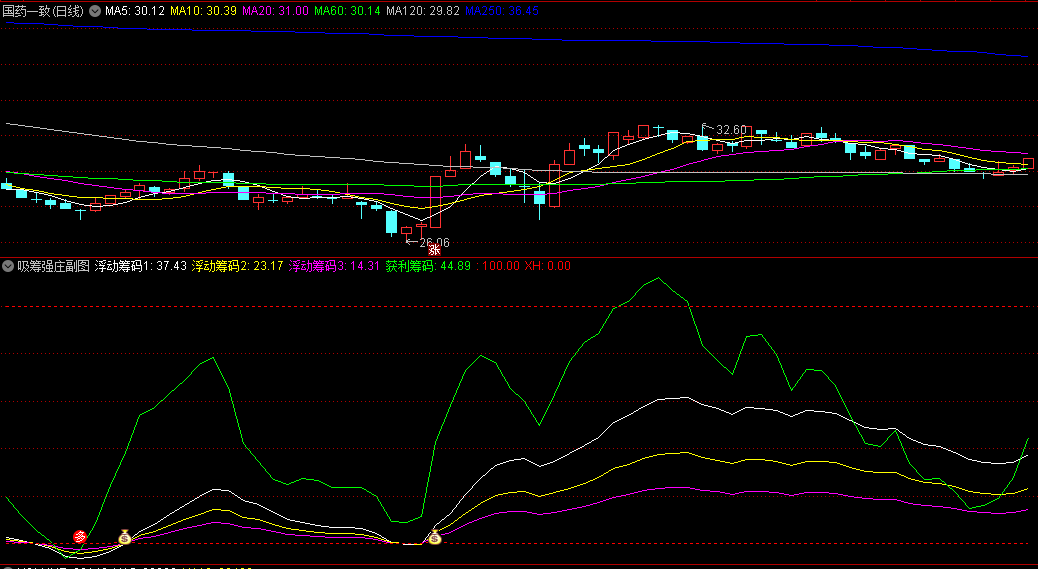This screenshot has height=569, width=1038.
Task: Click the money bag icon below 涨 marker
Action: click(434, 537)
